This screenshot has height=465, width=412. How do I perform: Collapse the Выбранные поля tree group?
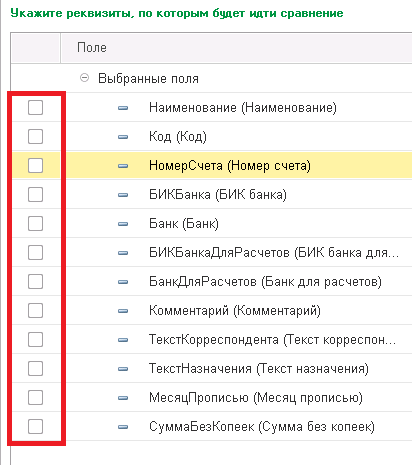coord(85,78)
